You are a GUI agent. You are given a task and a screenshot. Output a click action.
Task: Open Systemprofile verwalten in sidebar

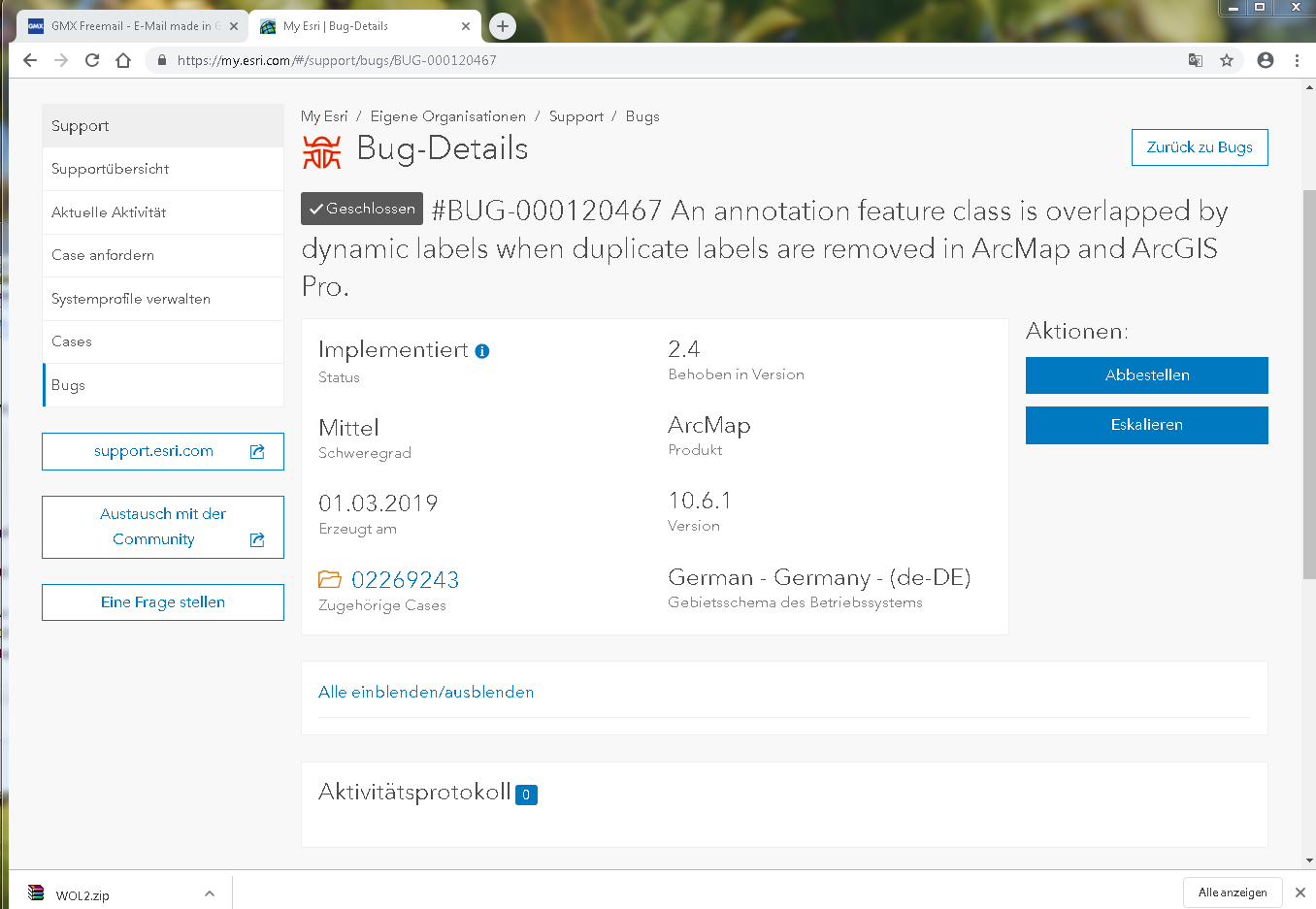[x=163, y=299]
